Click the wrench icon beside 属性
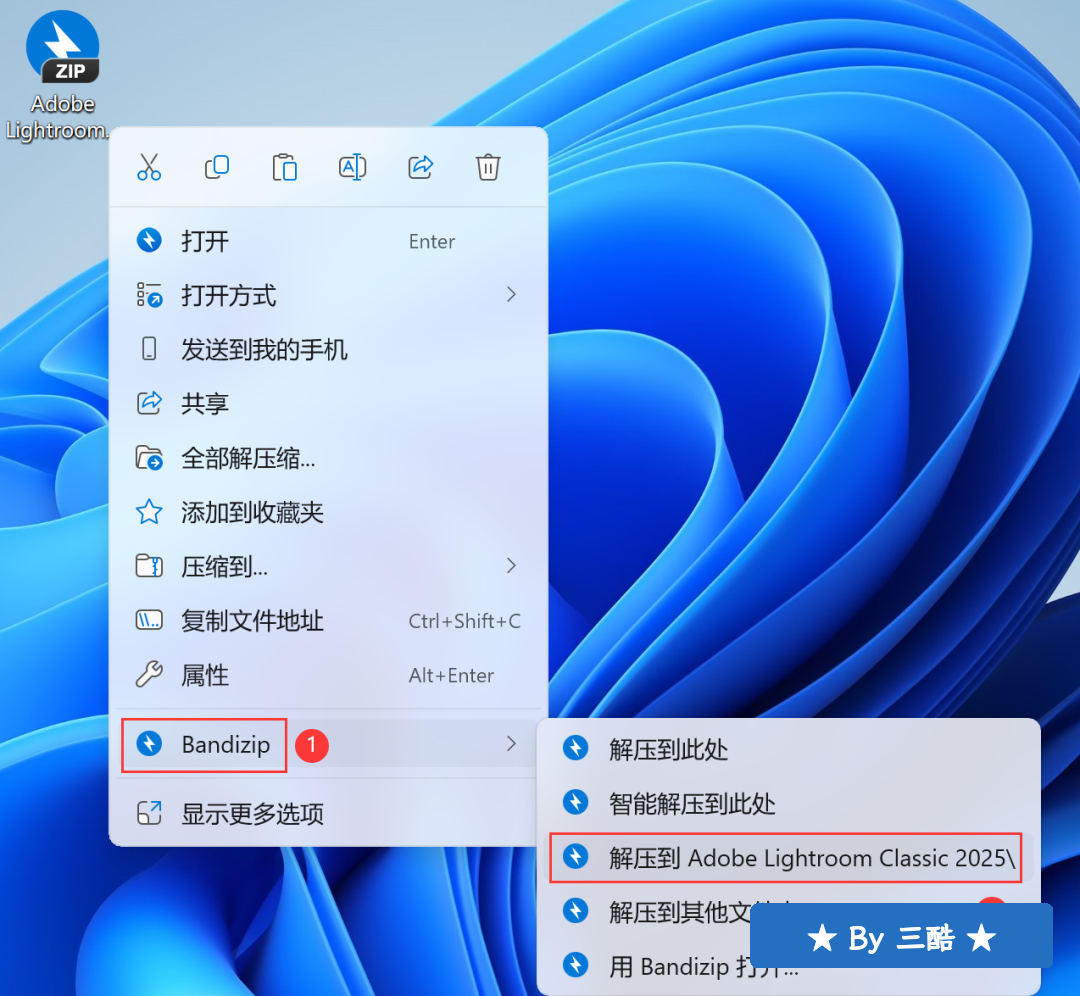This screenshot has height=996, width=1080. click(x=149, y=675)
